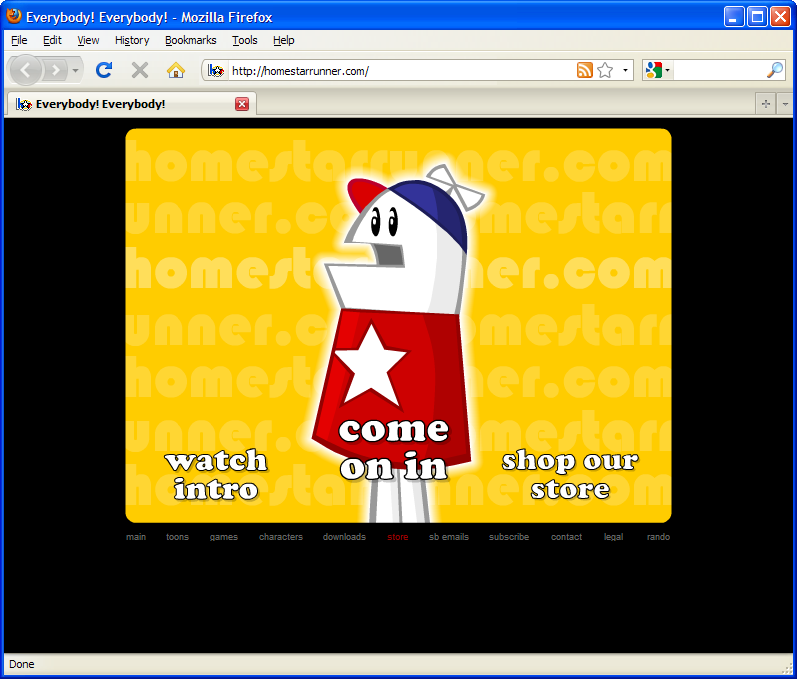The height and width of the screenshot is (679, 797).
Task: Open the main nav link
Action: pos(136,537)
